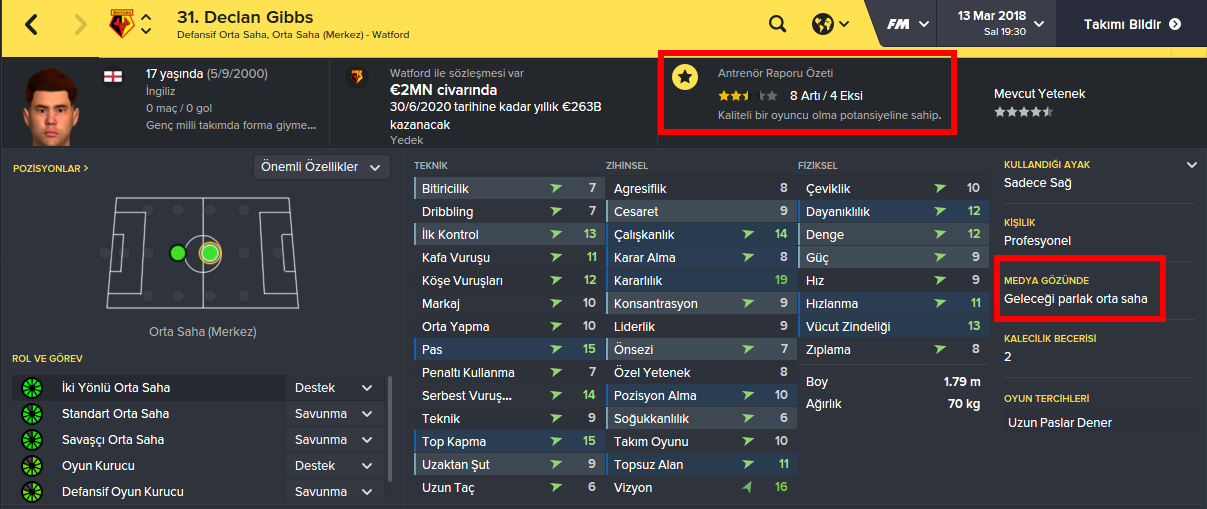Open the FM main menu

click(908, 24)
